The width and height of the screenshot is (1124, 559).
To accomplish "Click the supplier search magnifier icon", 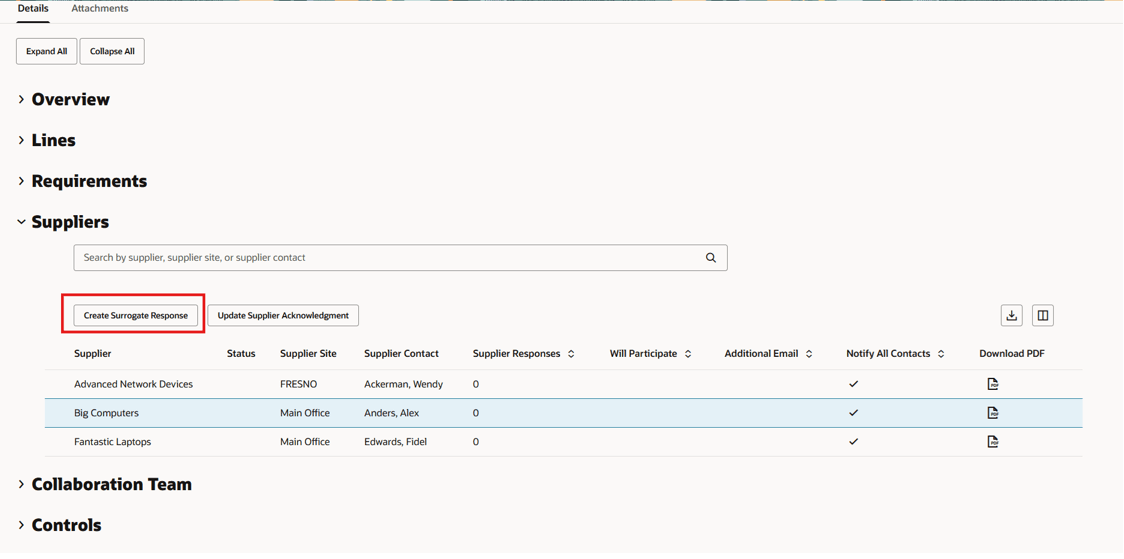I will [710, 258].
